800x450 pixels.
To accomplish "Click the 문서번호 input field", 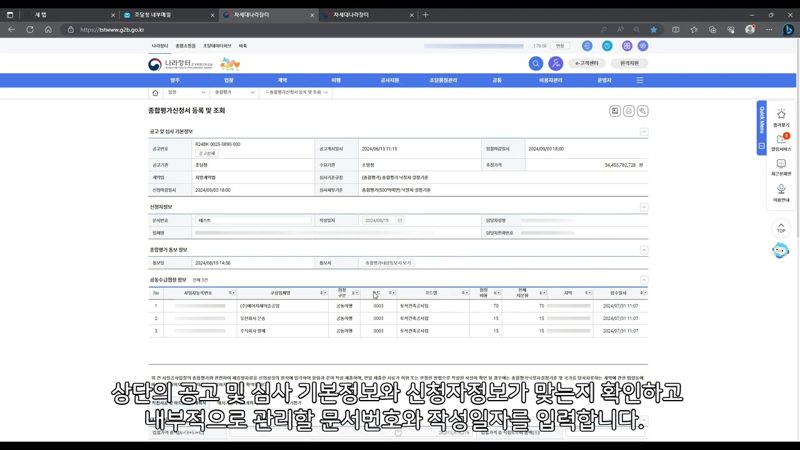I will pos(254,220).
